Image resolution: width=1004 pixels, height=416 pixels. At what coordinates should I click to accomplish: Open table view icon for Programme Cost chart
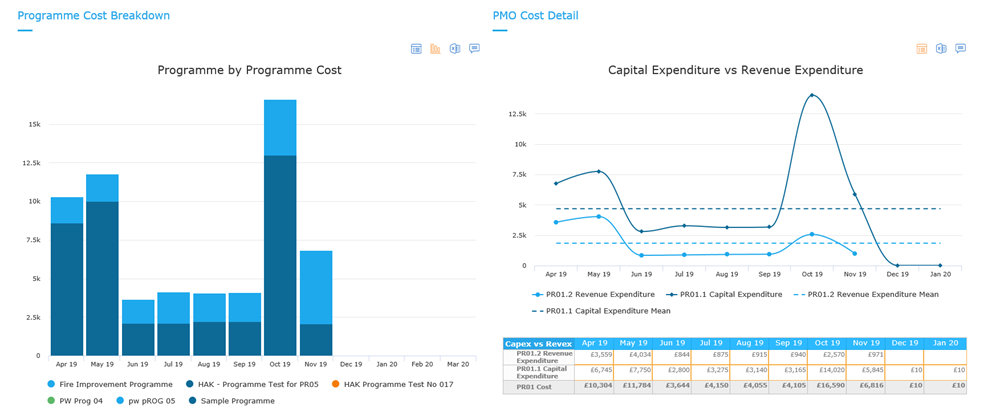pos(416,49)
